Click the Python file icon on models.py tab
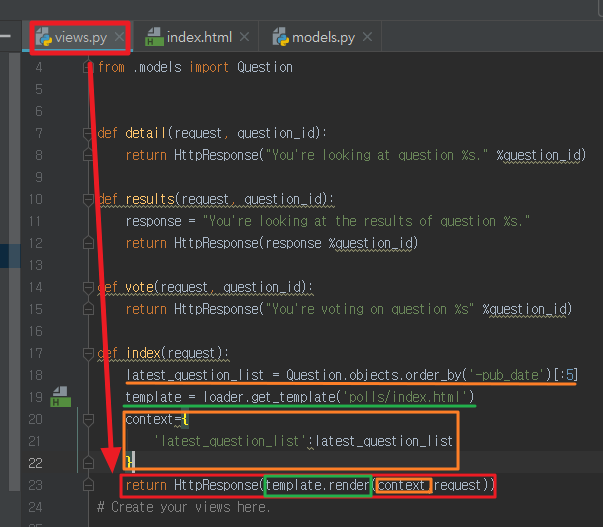 [280, 37]
